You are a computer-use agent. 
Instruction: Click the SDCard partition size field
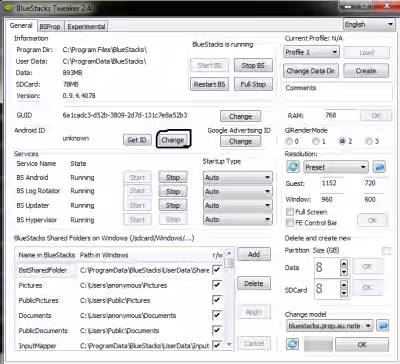pos(327,289)
